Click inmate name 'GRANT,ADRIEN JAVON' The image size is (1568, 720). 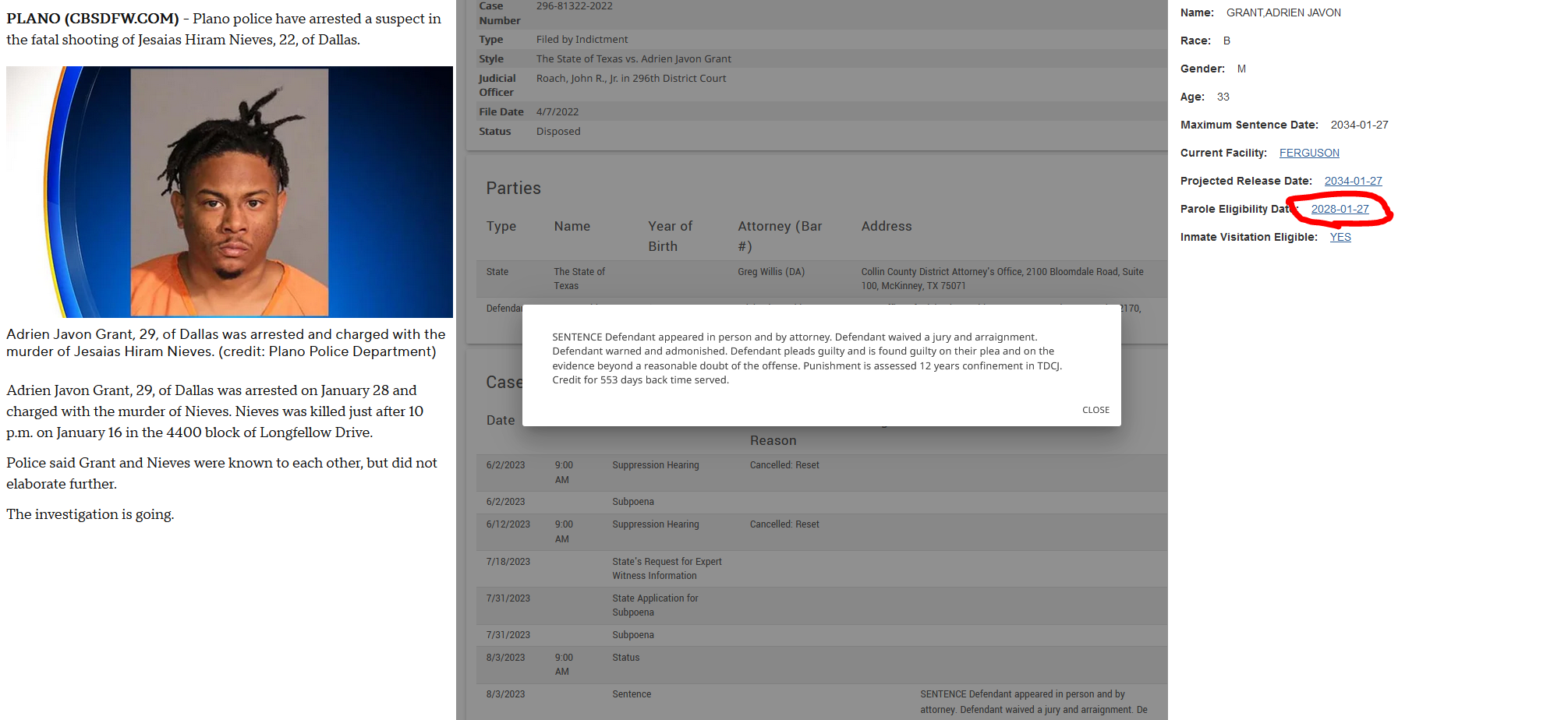(x=1283, y=12)
